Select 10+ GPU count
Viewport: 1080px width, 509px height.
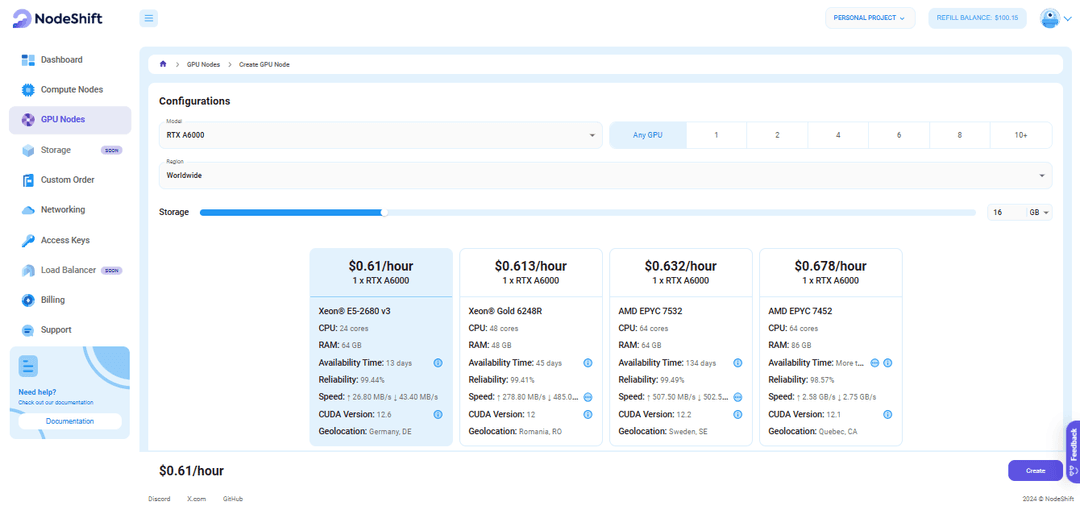[1021, 135]
